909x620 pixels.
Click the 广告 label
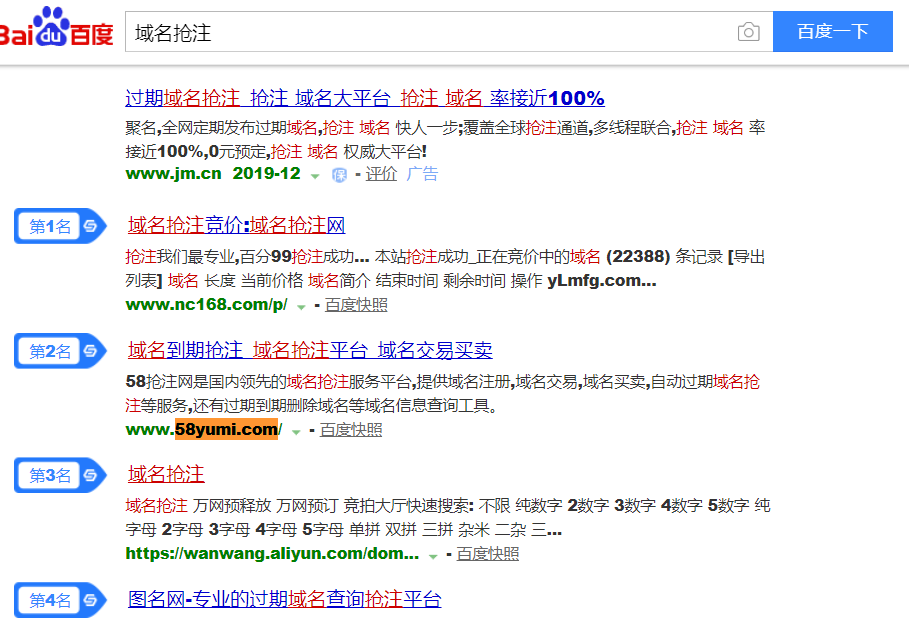(x=422, y=173)
